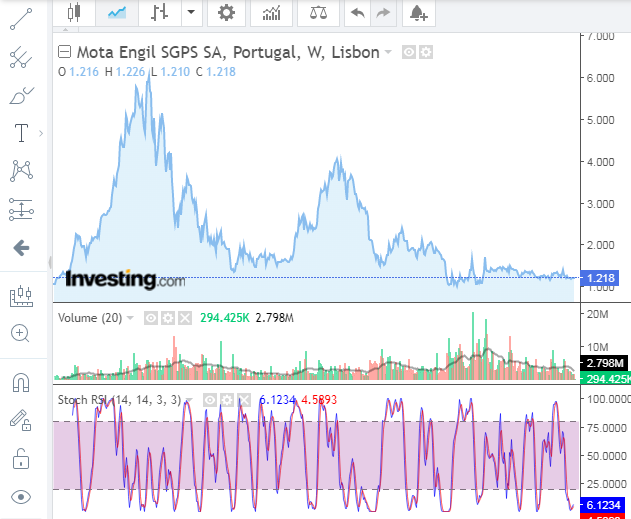
Task: Expand the text tool options arrow
Action: 41,133
